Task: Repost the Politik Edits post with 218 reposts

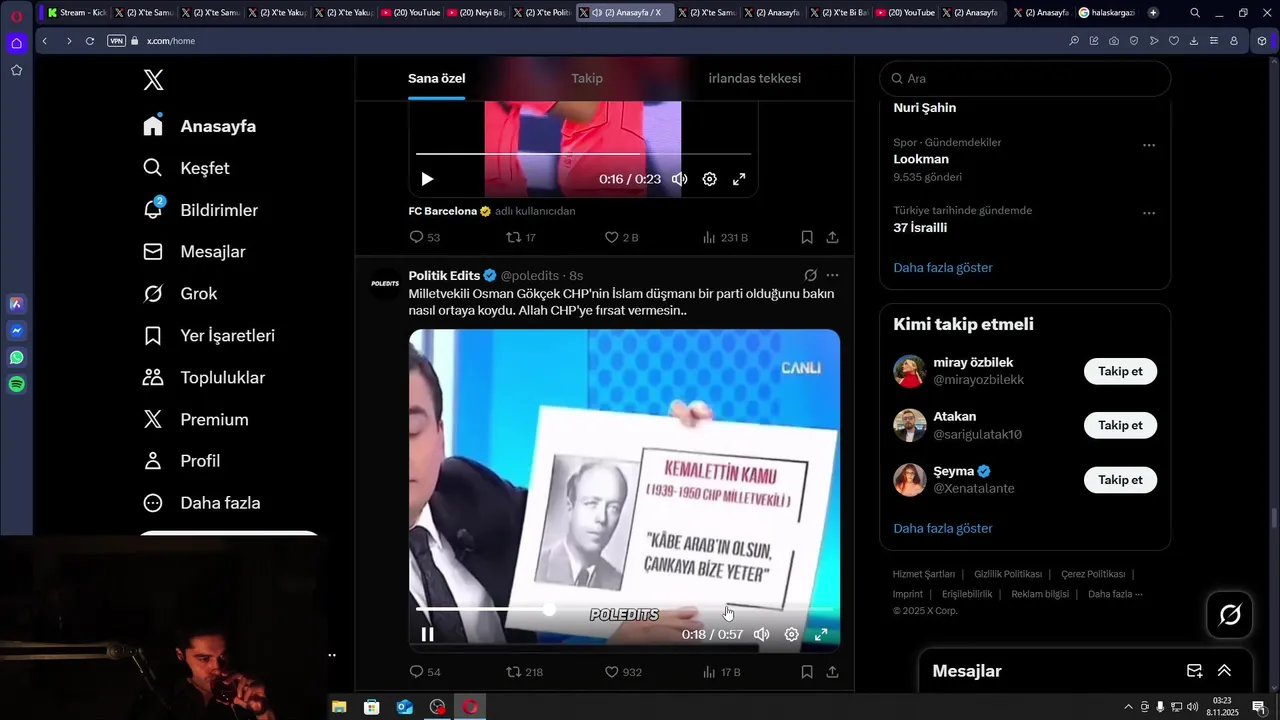Action: click(x=524, y=672)
